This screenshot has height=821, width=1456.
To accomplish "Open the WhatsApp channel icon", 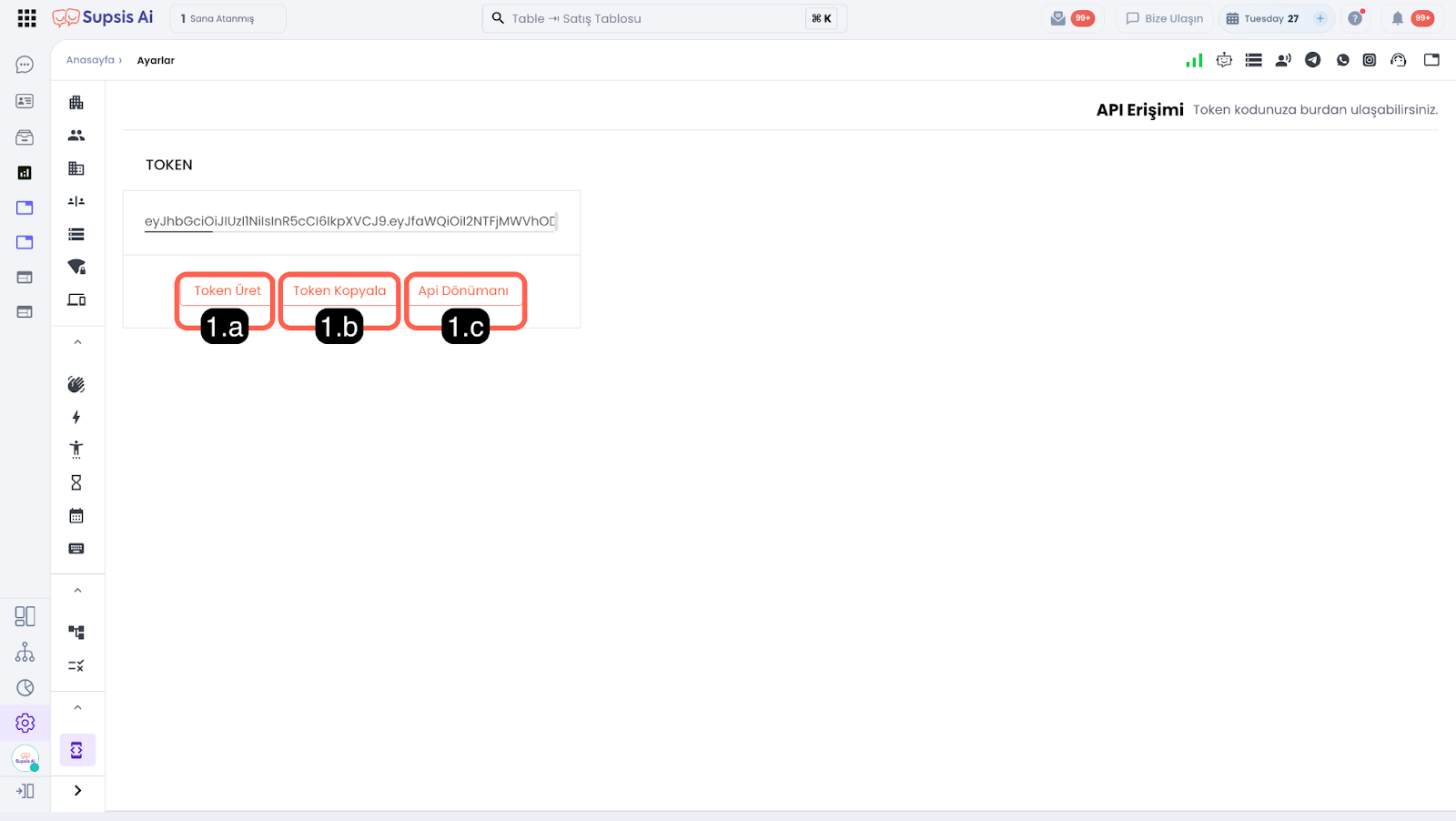I will tap(1342, 60).
